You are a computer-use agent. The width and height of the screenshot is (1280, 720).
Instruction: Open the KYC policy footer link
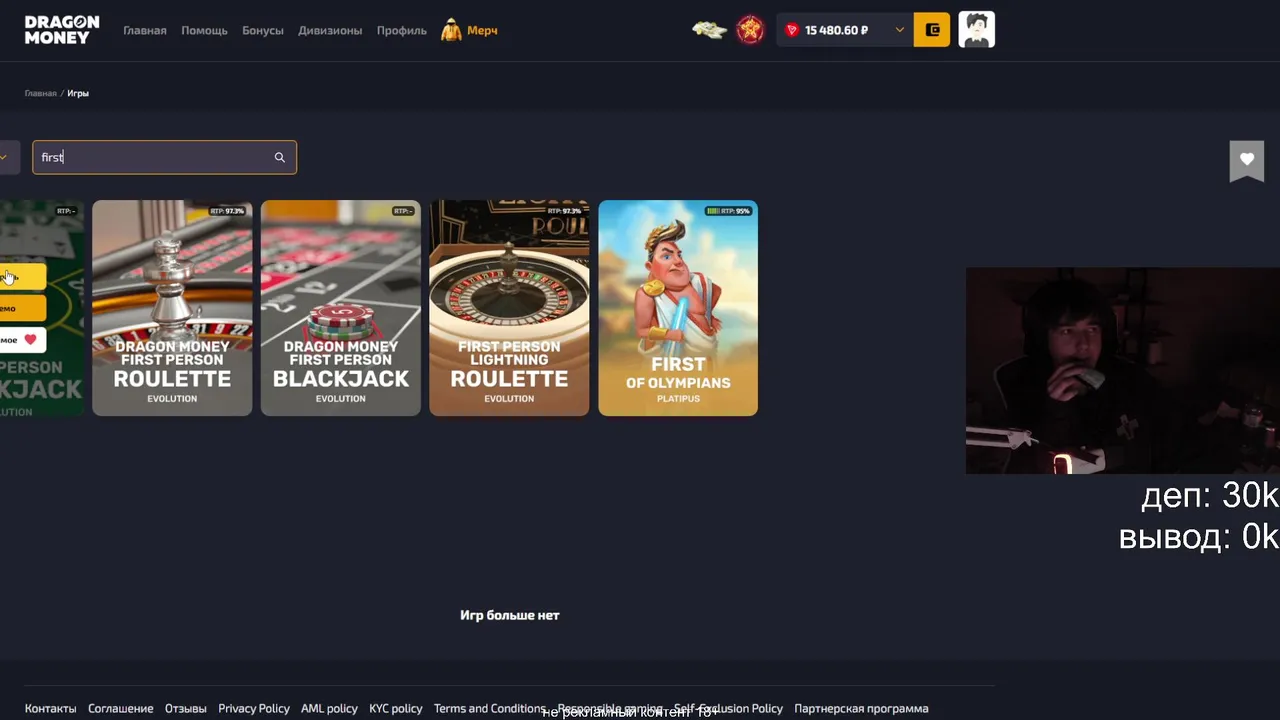coord(396,708)
